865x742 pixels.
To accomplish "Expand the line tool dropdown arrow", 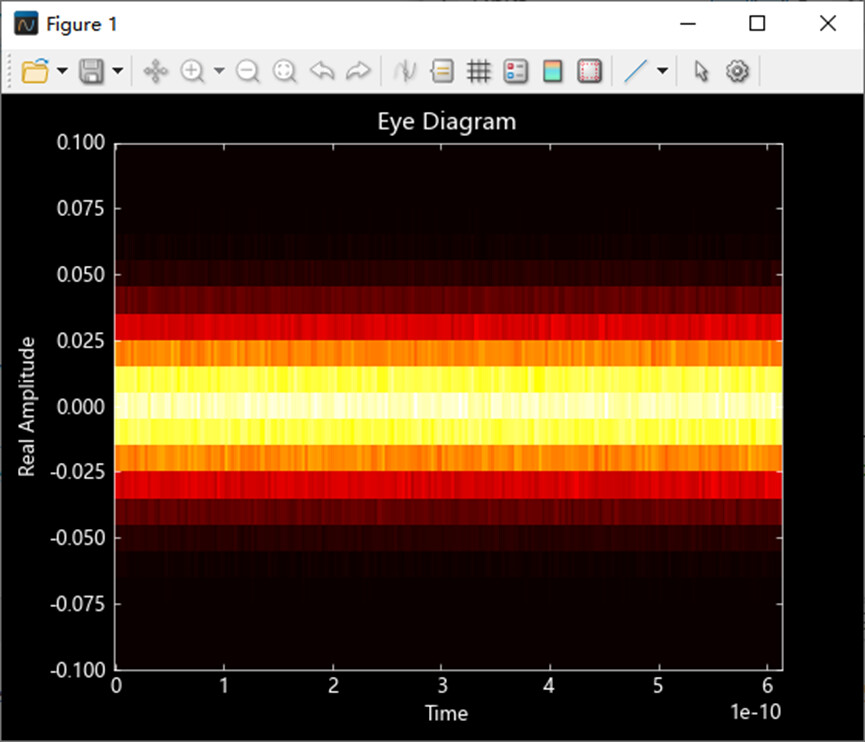I will tap(663, 71).
